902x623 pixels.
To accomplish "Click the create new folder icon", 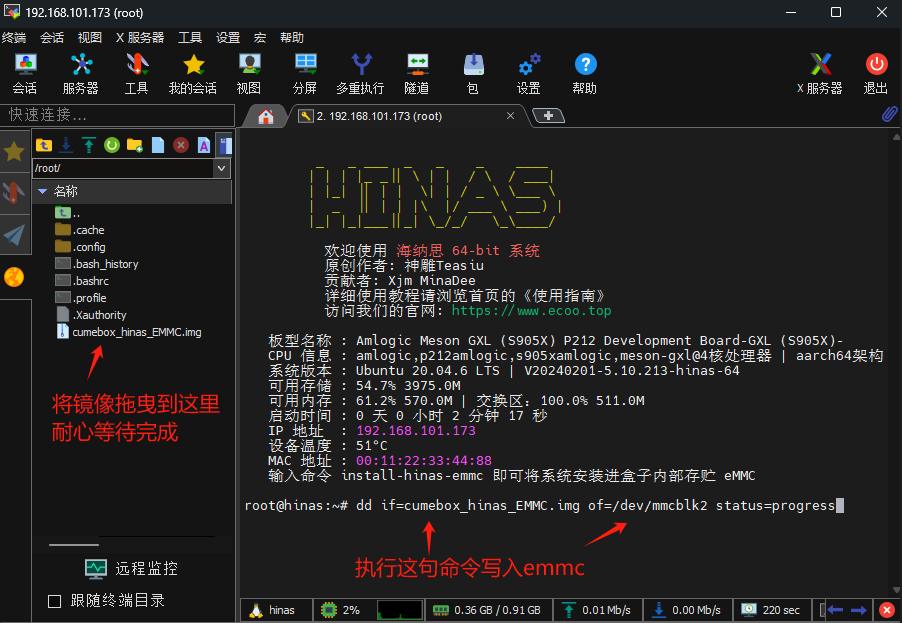I will coord(135,145).
